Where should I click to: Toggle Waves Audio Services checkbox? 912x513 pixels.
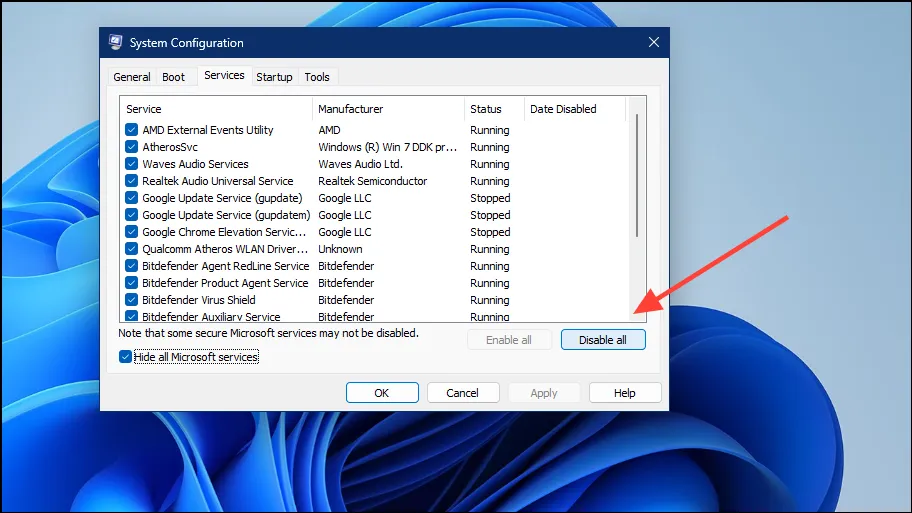[131, 163]
